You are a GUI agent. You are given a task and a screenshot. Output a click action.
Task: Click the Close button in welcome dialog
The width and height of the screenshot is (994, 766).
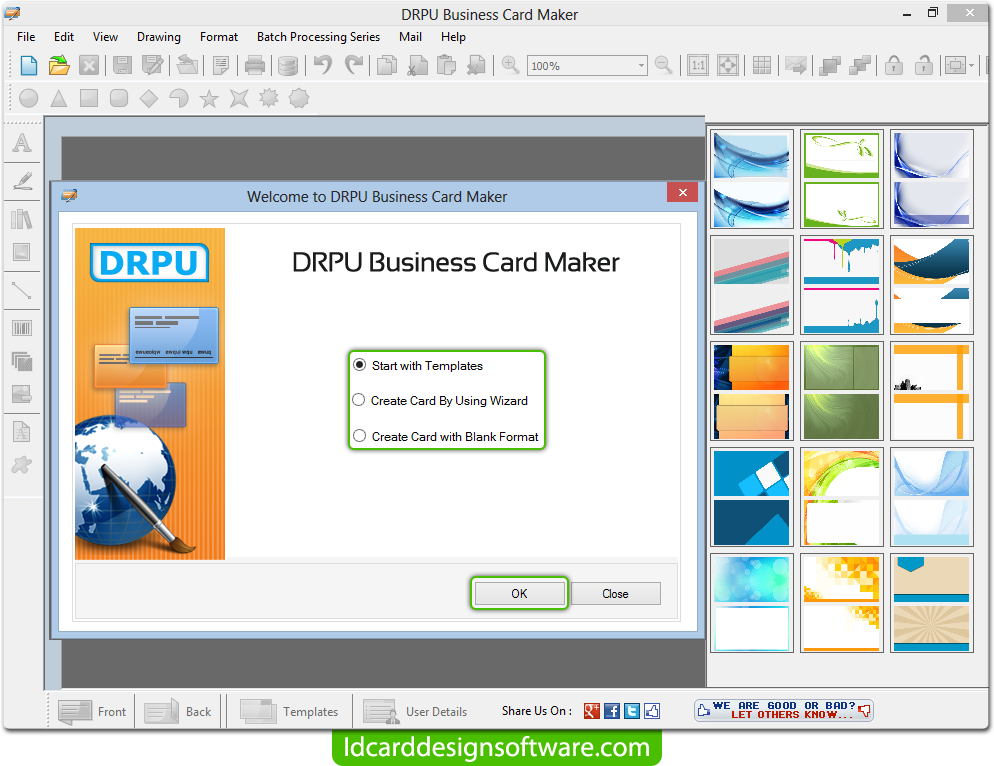[x=615, y=593]
